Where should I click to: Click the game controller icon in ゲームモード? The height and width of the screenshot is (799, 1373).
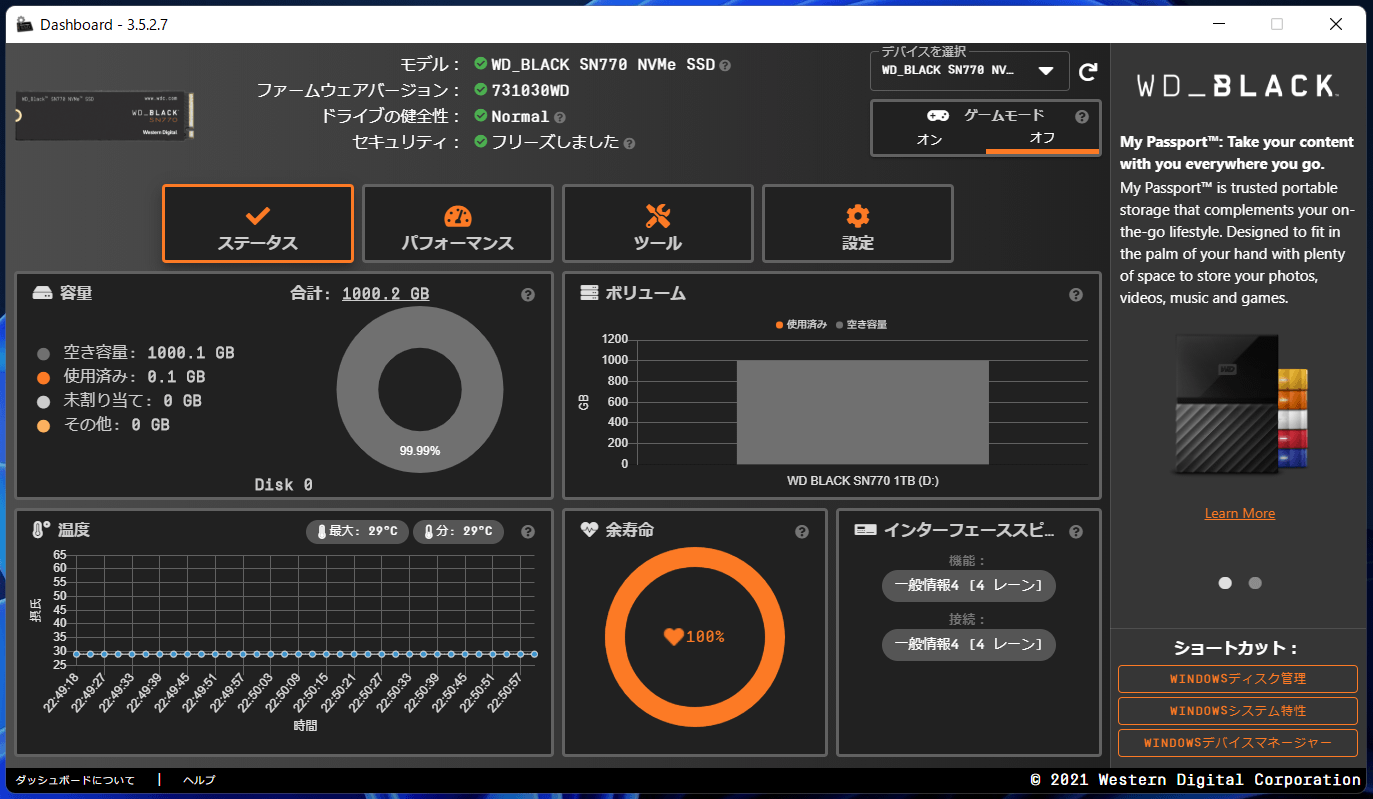tap(937, 115)
